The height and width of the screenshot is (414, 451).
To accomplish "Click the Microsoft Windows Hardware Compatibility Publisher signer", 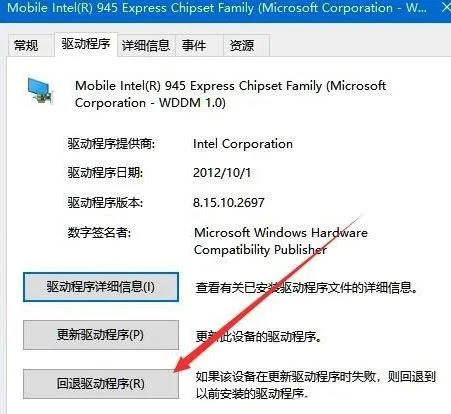I will tap(281, 241).
